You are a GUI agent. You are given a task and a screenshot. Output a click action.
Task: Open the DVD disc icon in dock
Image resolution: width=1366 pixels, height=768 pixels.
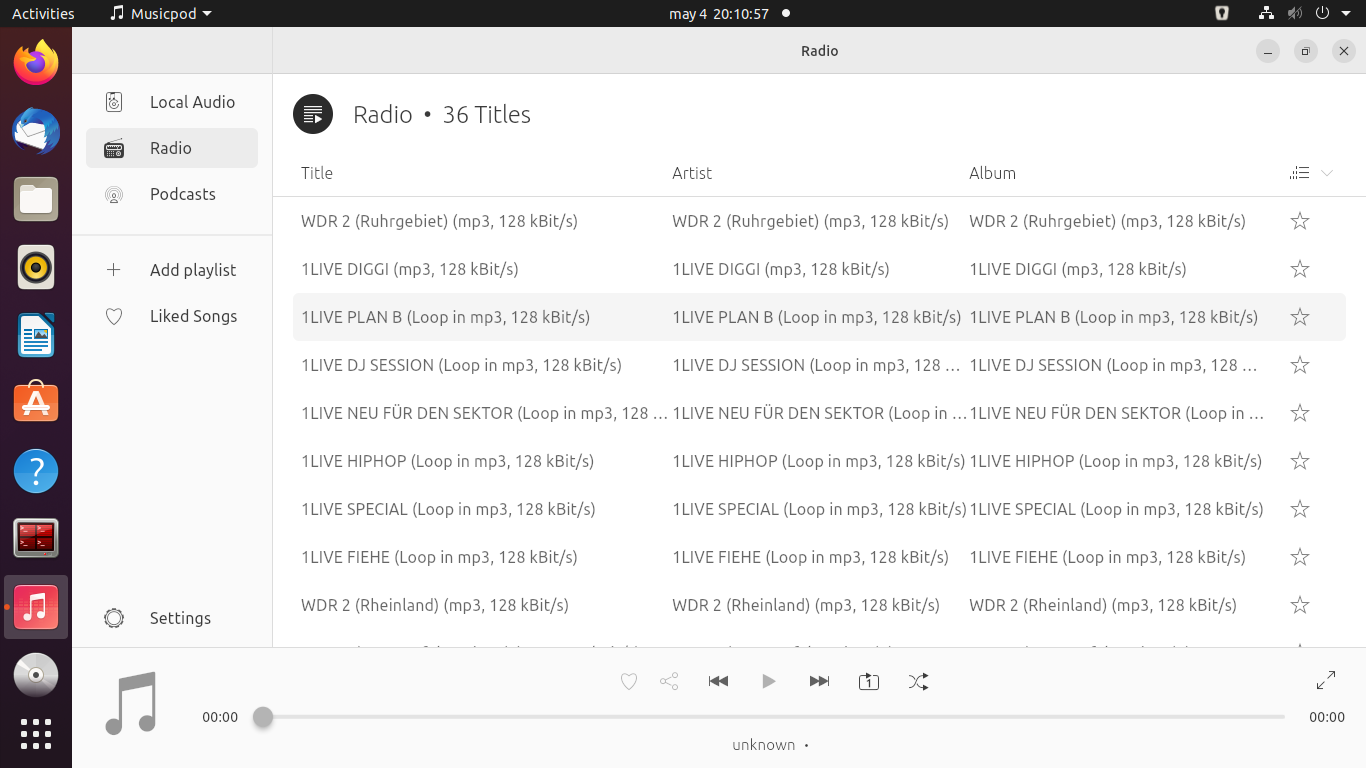[36, 675]
